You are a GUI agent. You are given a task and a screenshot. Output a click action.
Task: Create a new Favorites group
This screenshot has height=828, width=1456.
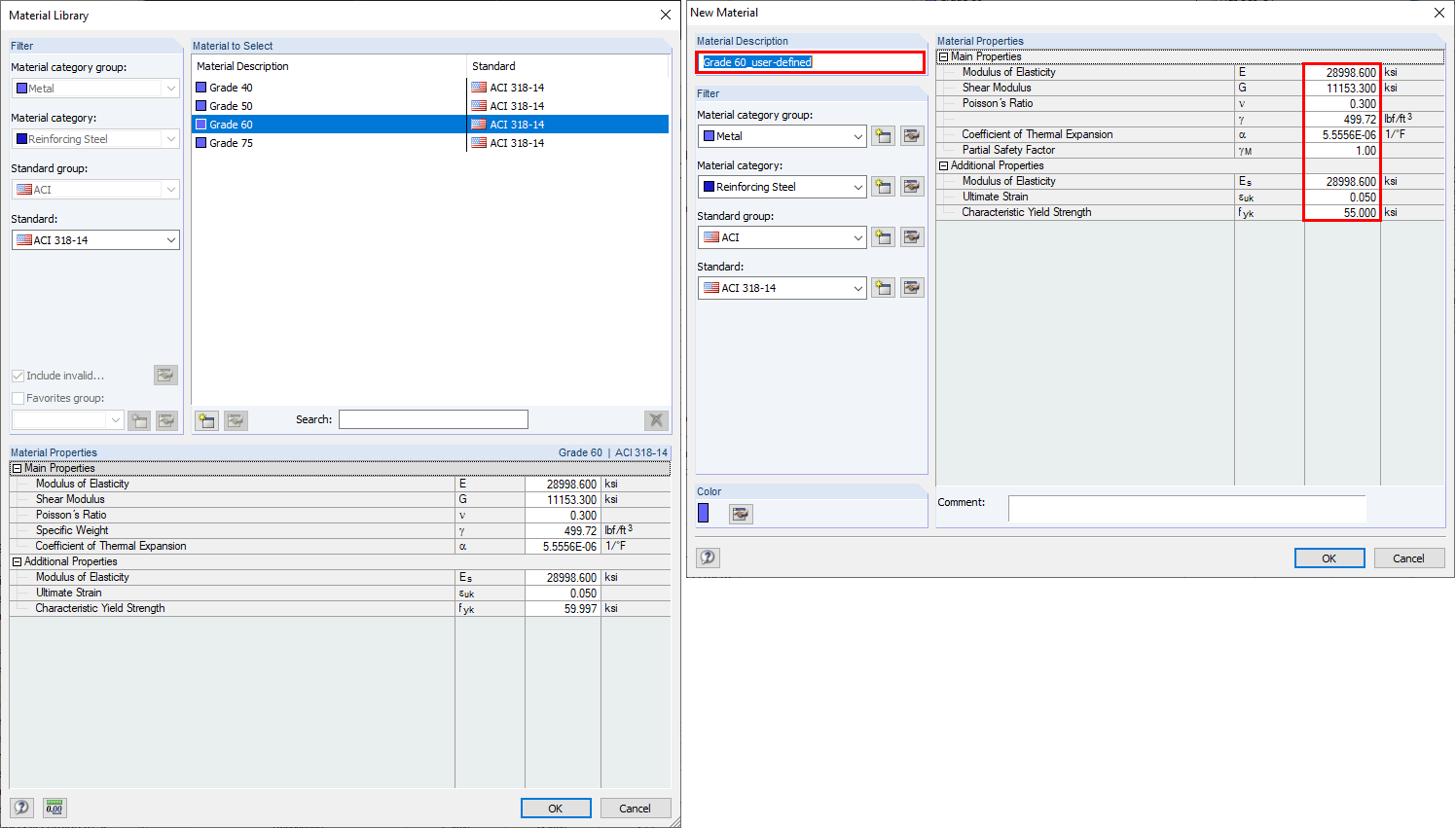[x=139, y=419]
